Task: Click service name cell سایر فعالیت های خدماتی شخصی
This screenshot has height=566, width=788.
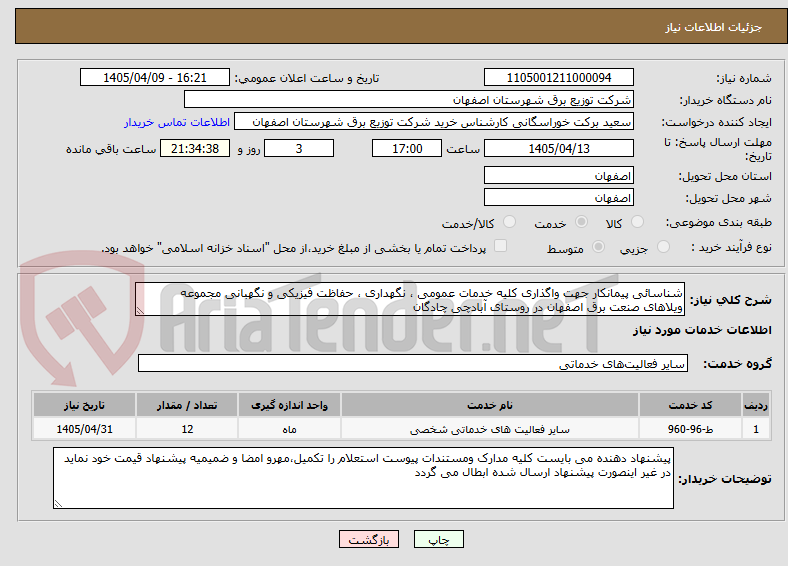Action: [490, 429]
